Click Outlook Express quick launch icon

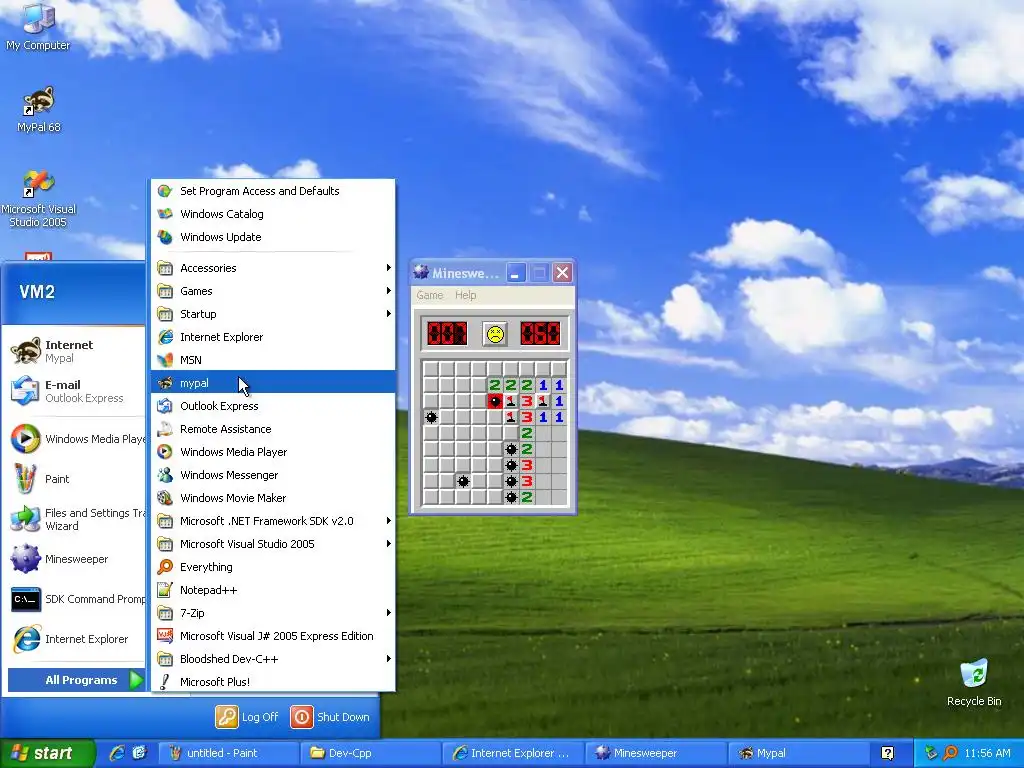point(139,753)
